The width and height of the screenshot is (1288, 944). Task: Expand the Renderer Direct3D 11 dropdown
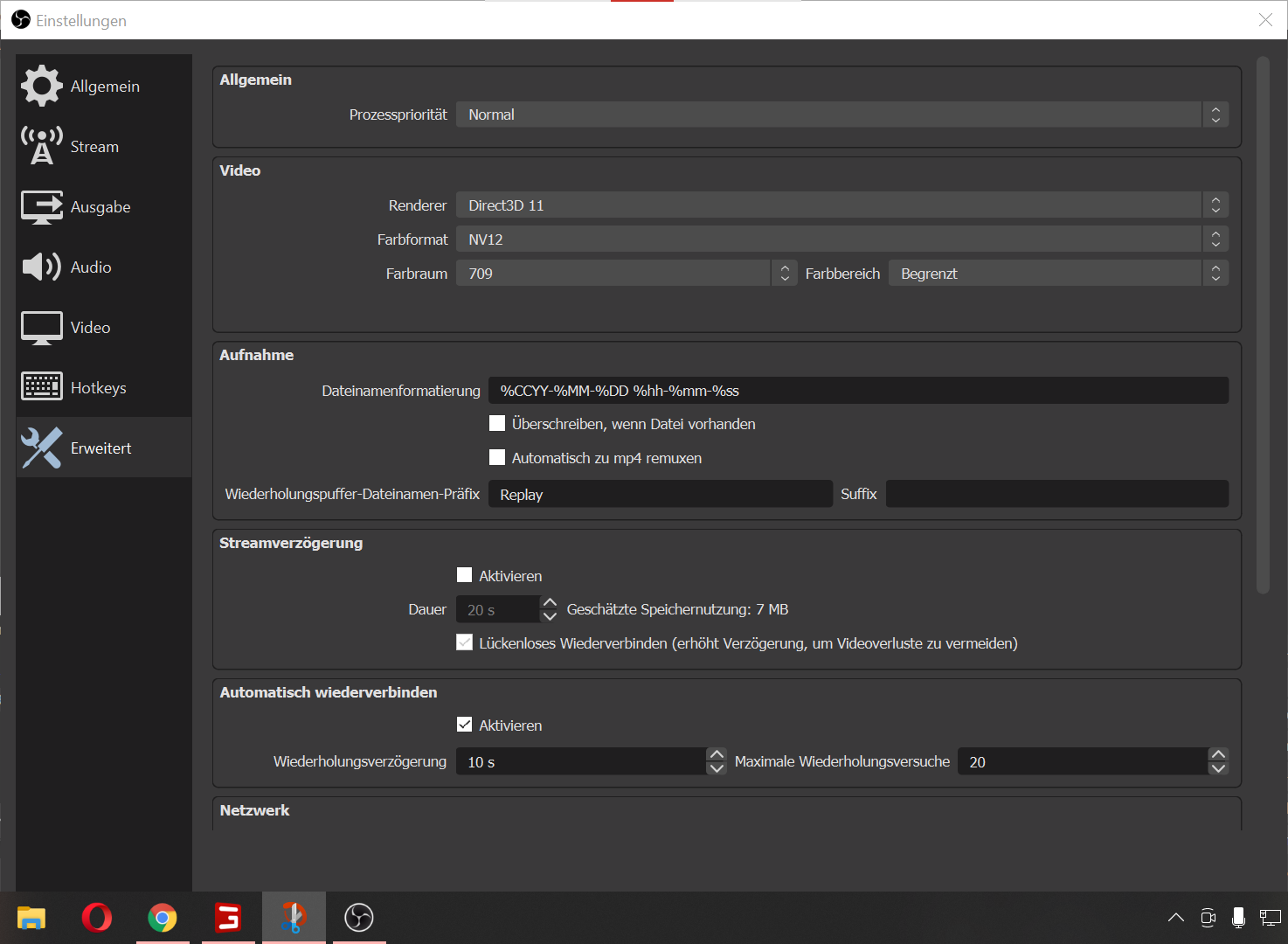(x=841, y=205)
